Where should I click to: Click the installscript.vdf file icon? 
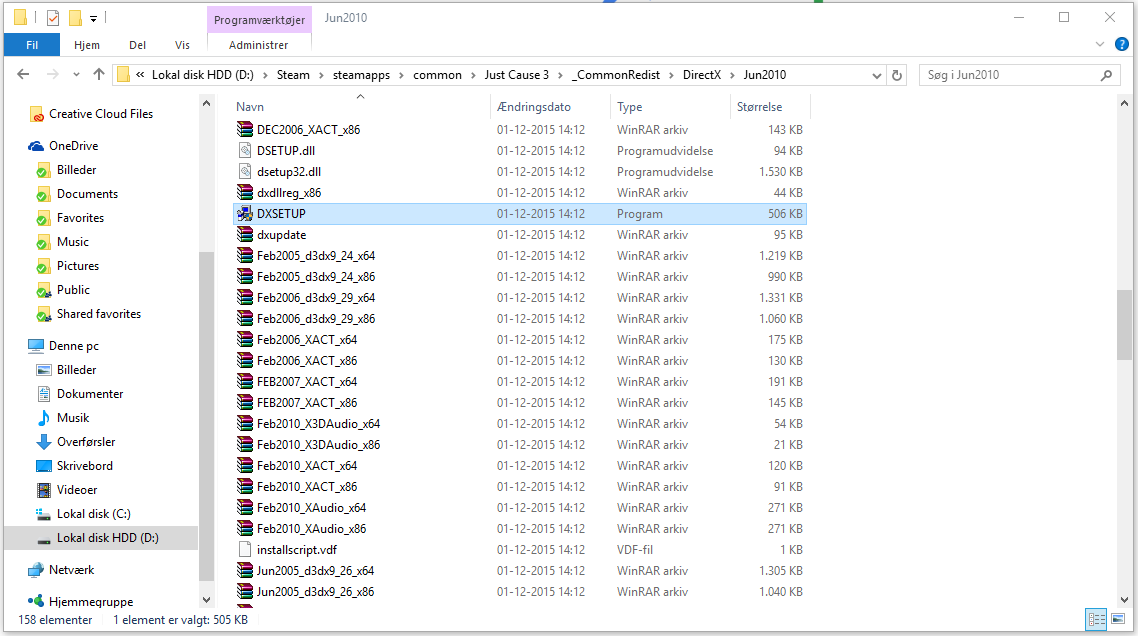[245, 550]
